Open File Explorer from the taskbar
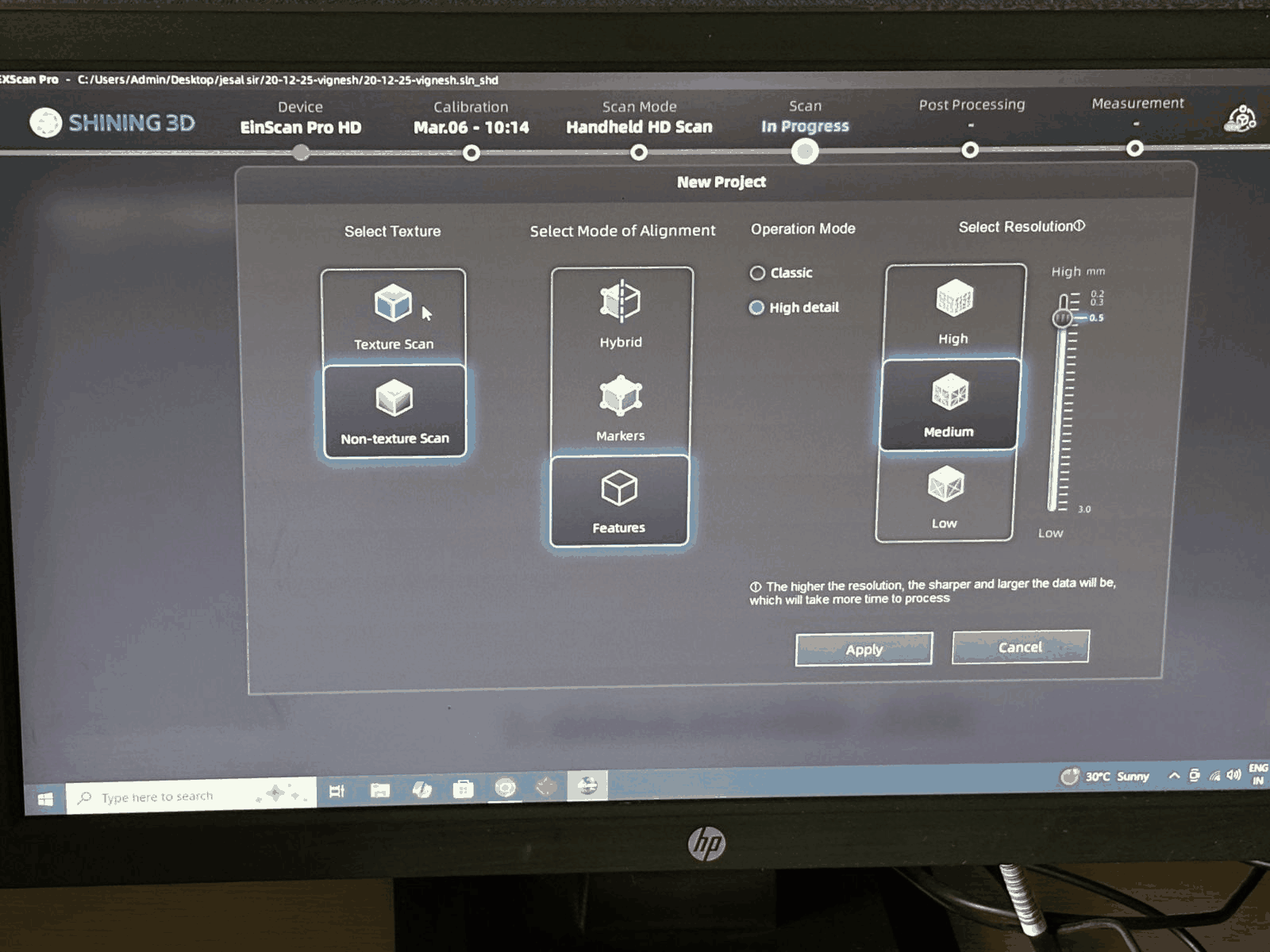 [x=380, y=790]
